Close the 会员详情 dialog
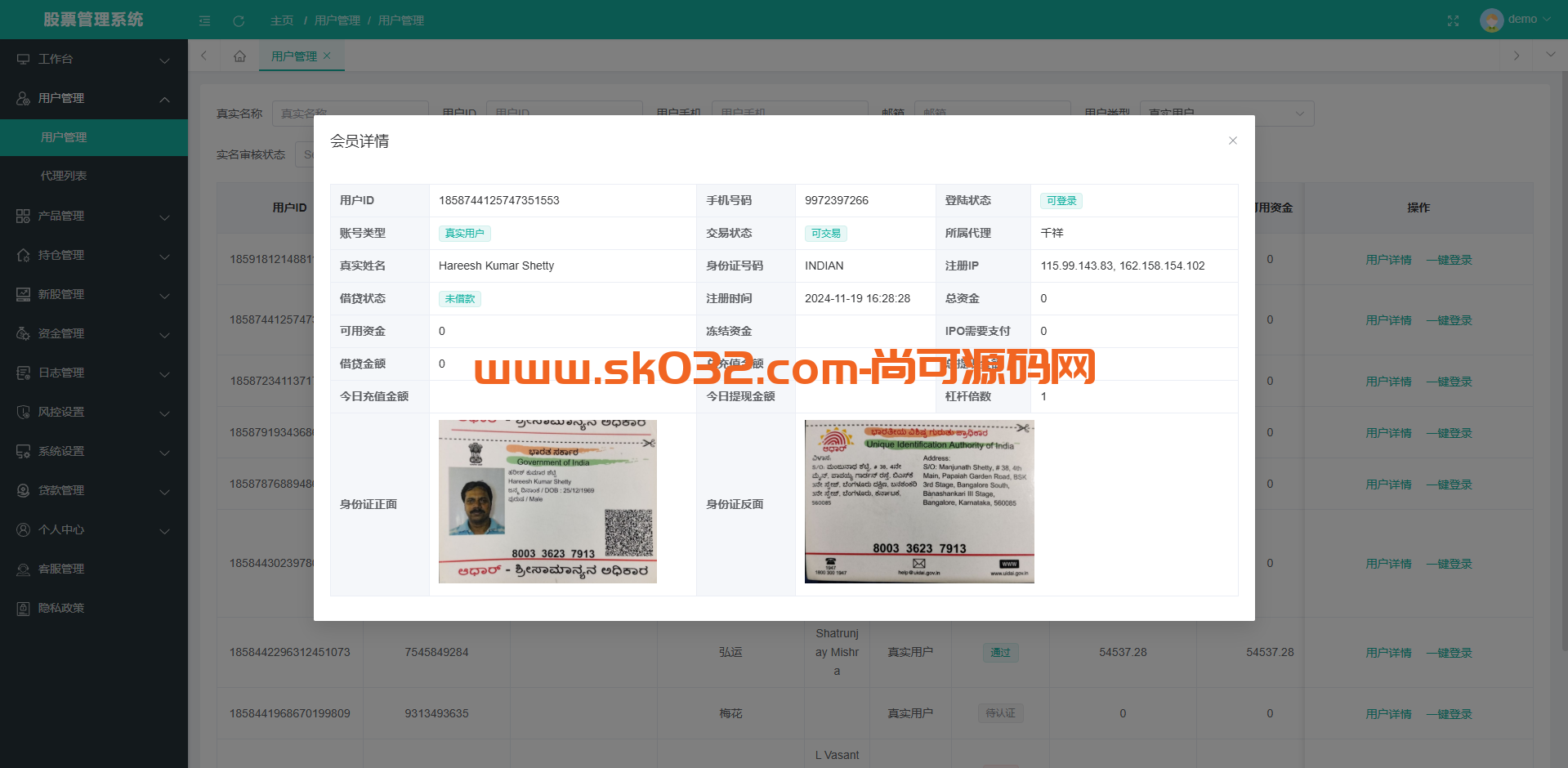The width and height of the screenshot is (1568, 768). (1233, 141)
